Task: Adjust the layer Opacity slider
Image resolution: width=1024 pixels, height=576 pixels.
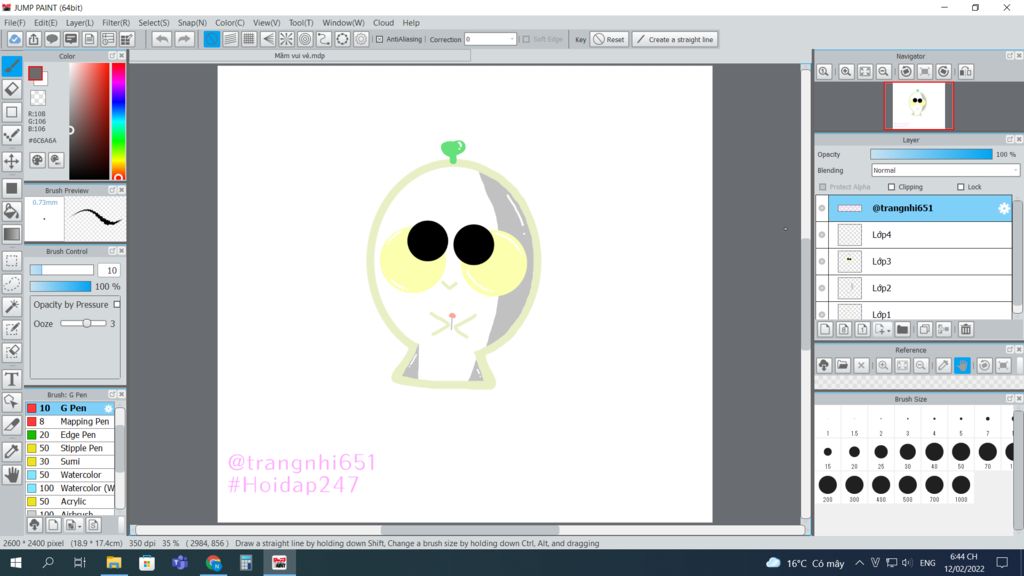Action: pyautogui.click(x=931, y=155)
